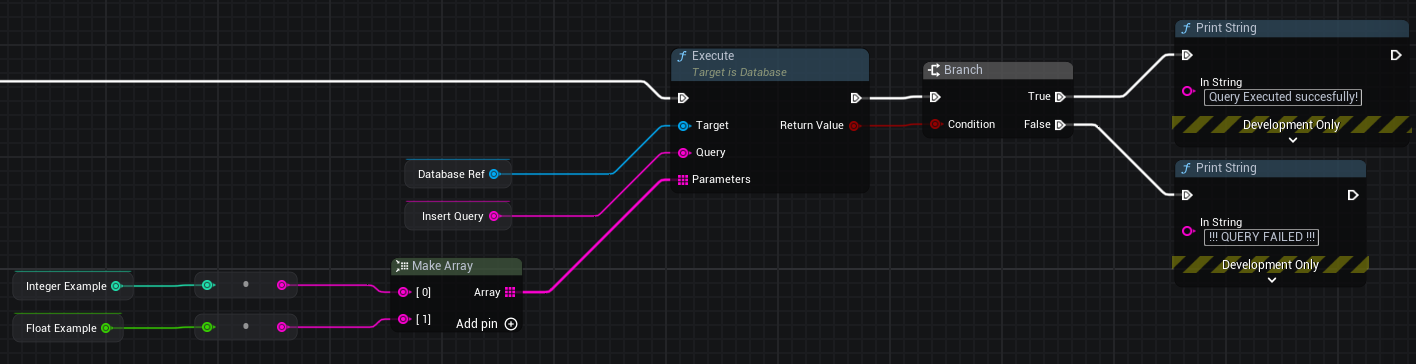Image resolution: width=1416 pixels, height=364 pixels.
Task: Click the Make Array output Array pin
Action: [510, 292]
